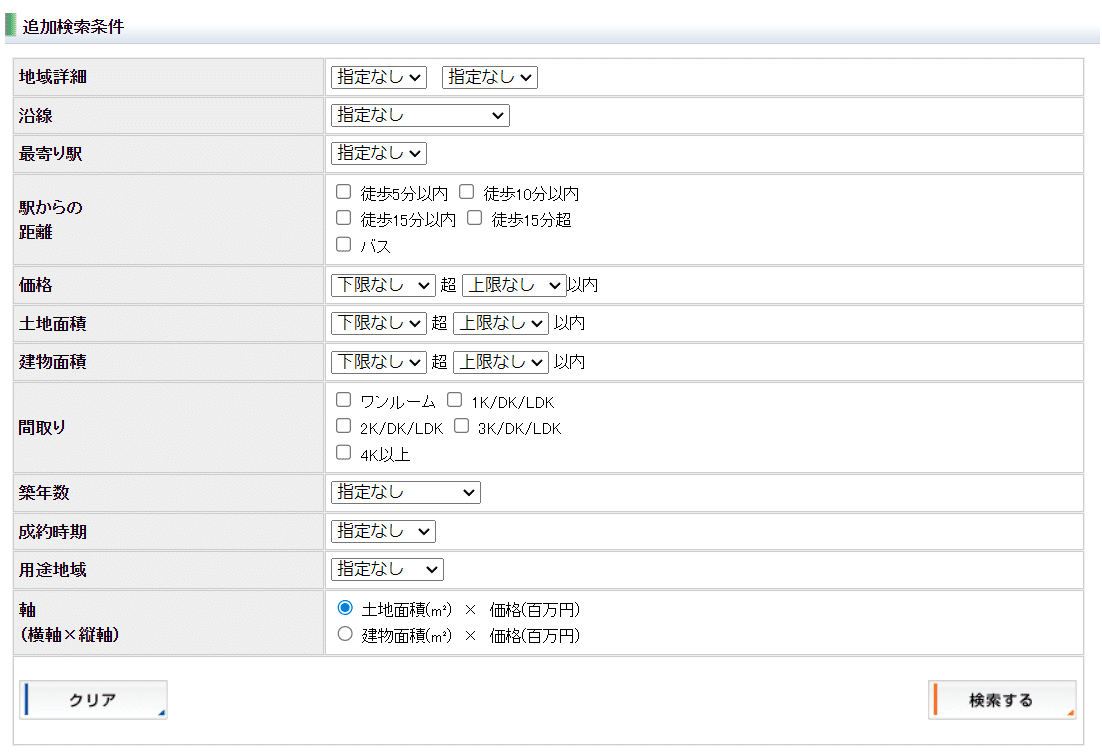Open the 成約時期 dropdown
1102x754 pixels.
(383, 531)
